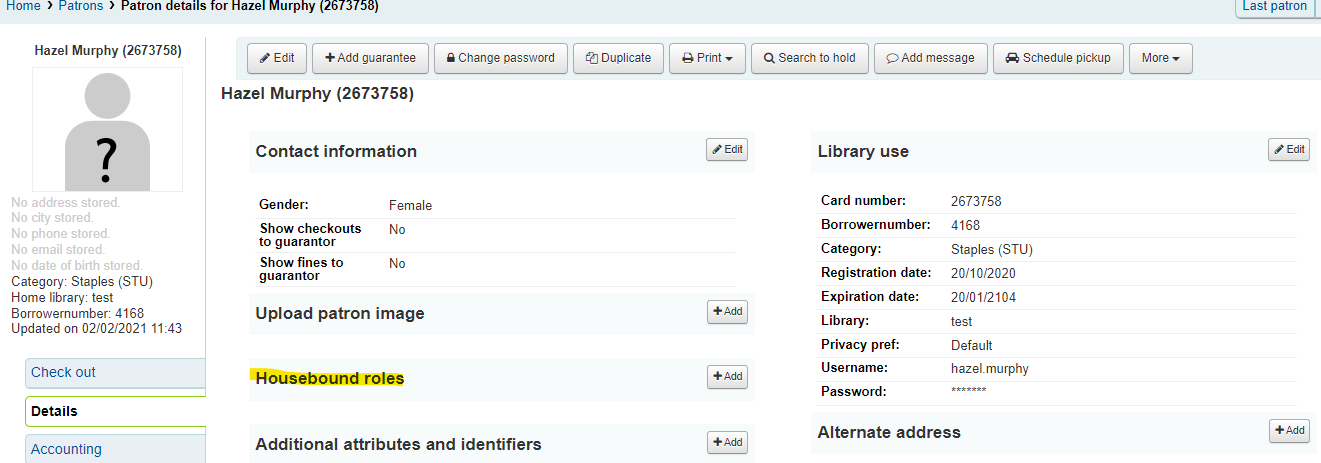Click Add guarantee button
This screenshot has width=1321, height=463.
click(371, 58)
